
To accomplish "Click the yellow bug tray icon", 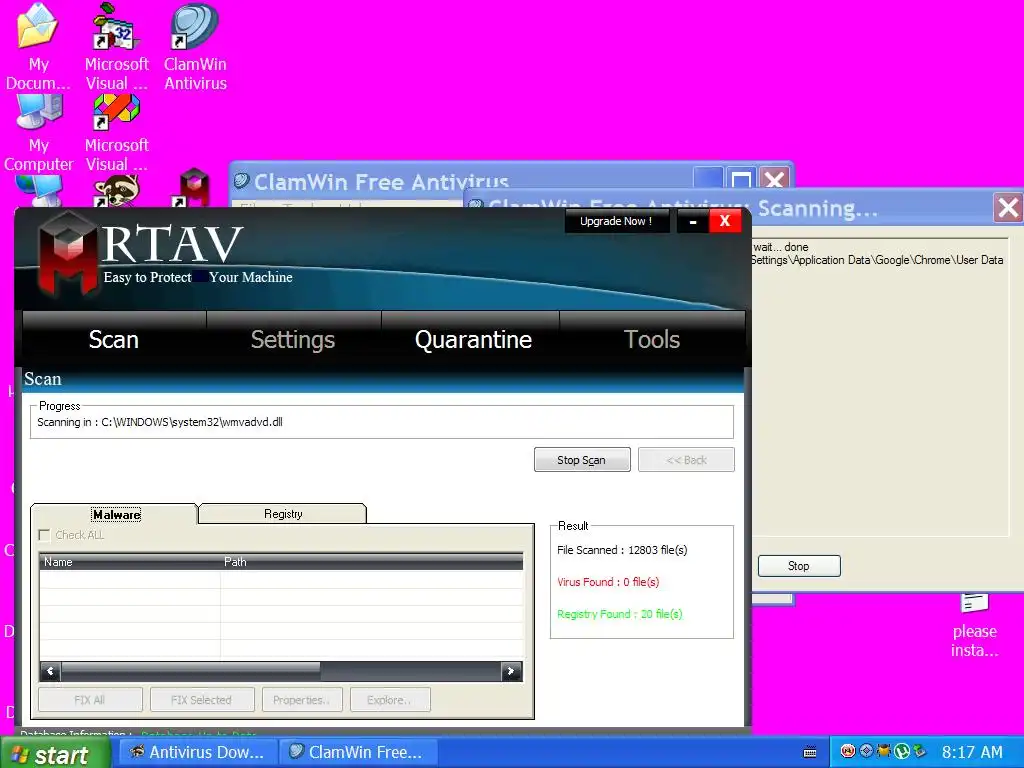I will [x=884, y=751].
